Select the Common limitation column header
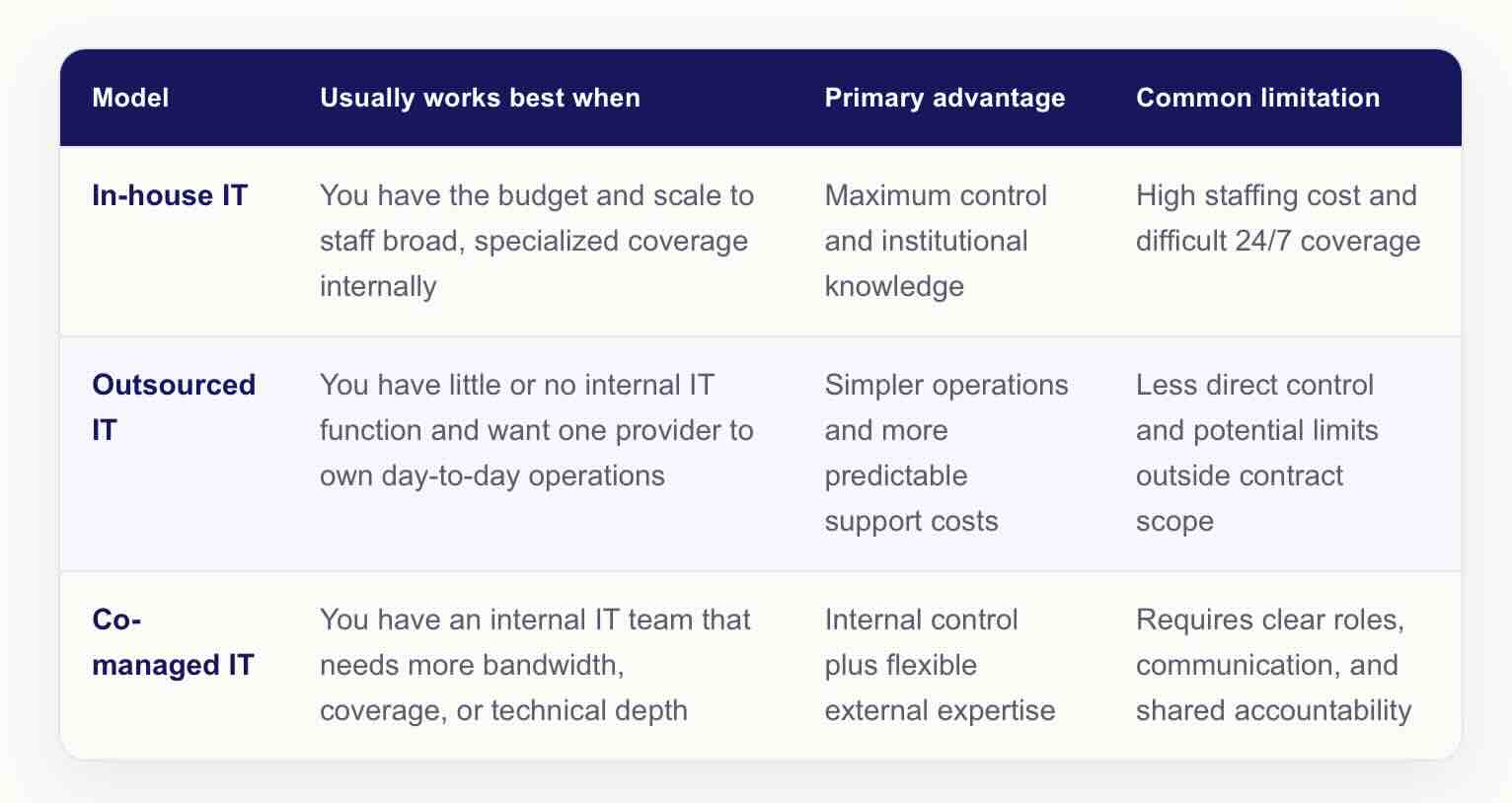This screenshot has width=1512, height=803. click(1257, 98)
